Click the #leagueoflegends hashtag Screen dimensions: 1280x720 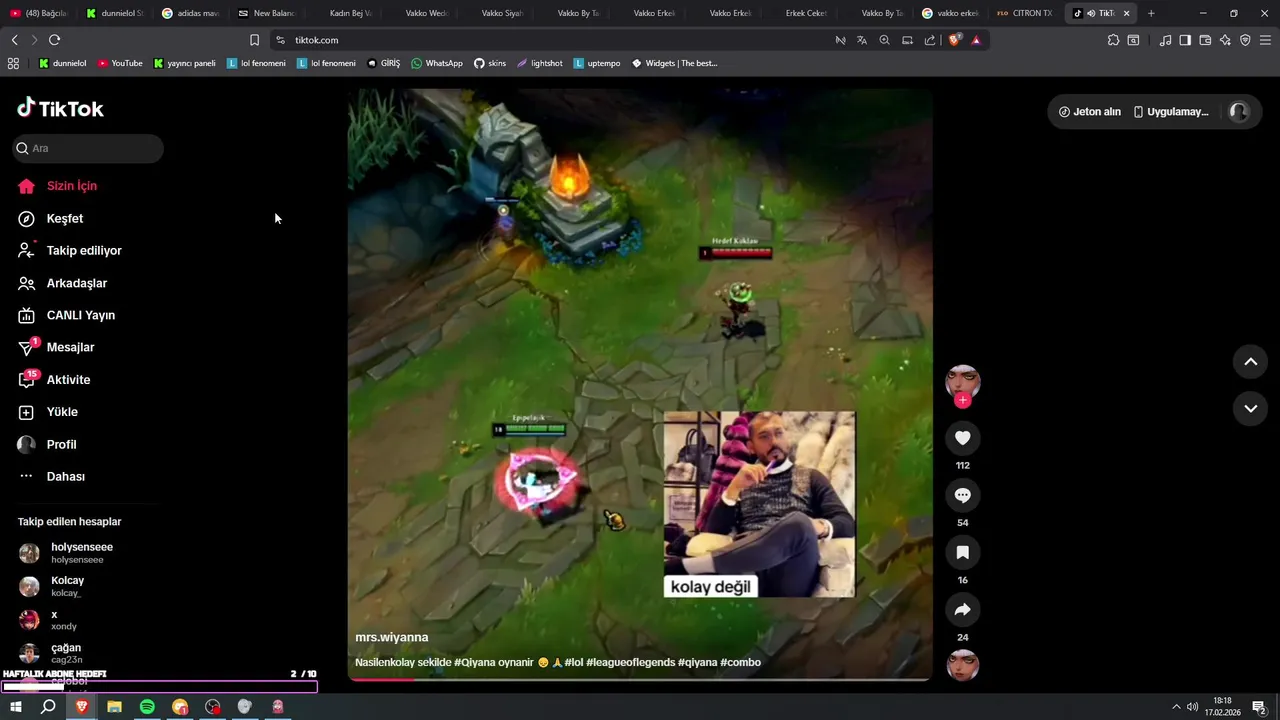click(x=630, y=662)
